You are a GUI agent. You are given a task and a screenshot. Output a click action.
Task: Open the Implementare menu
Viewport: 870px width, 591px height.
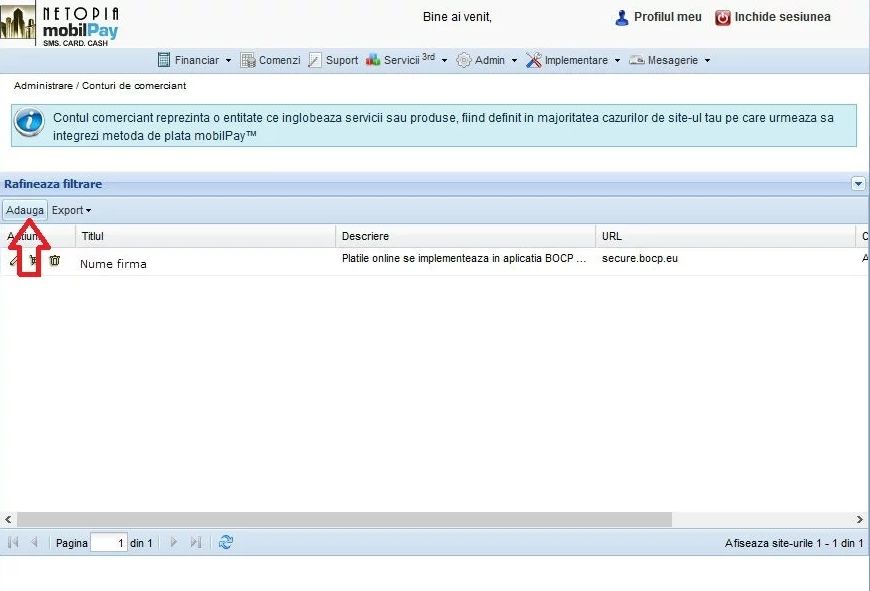pyautogui.click(x=573, y=60)
